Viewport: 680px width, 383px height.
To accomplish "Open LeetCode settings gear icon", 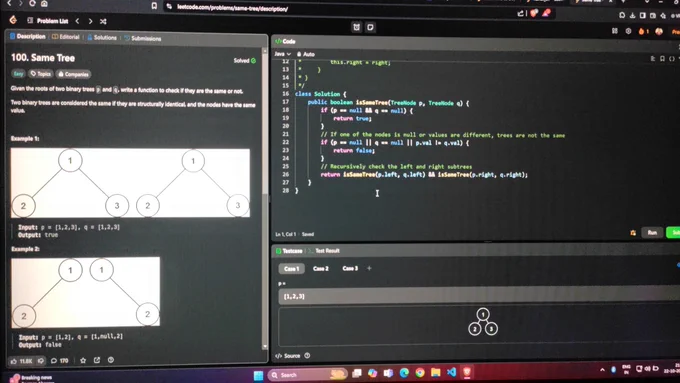I will (628, 31).
